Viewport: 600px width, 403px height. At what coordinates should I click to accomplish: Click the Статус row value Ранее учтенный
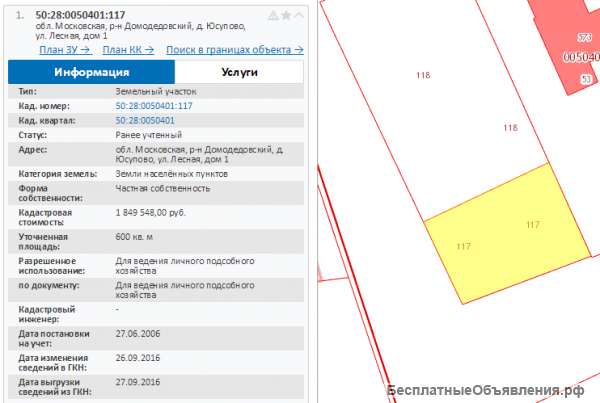pyautogui.click(x=148, y=134)
